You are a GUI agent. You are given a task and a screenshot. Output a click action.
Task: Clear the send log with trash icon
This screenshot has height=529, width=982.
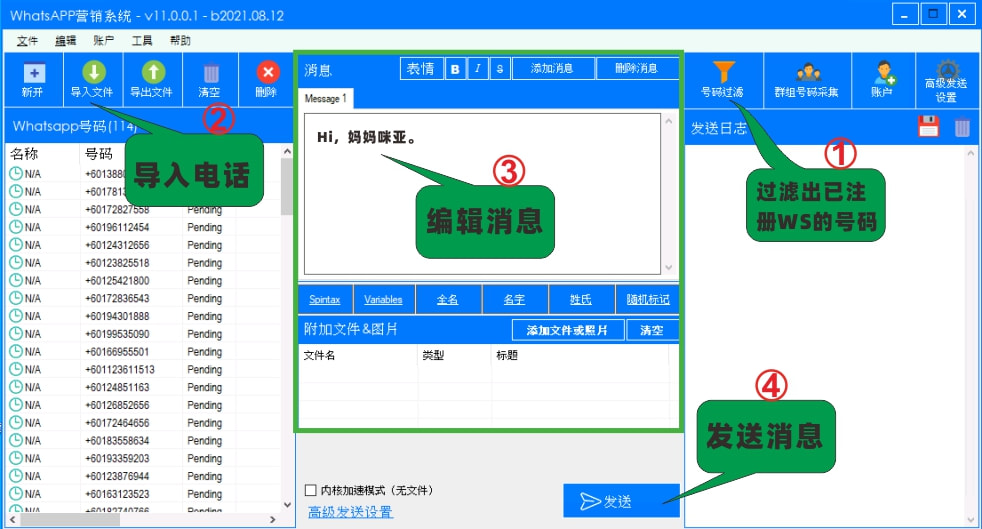[962, 127]
